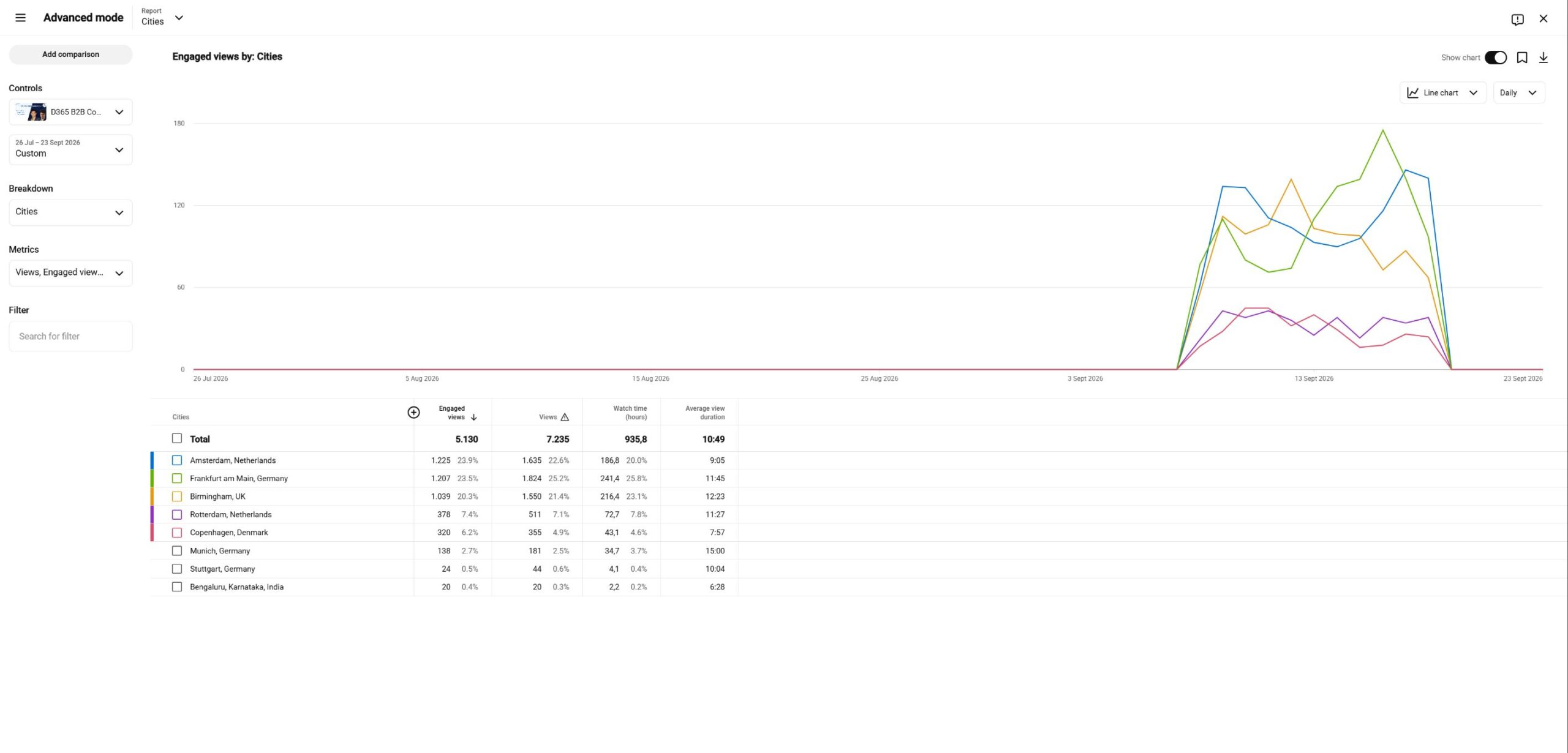Check the Bengaluru, Karnataka, India checkbox
Viewport: 1568px width, 753px height.
(x=177, y=586)
